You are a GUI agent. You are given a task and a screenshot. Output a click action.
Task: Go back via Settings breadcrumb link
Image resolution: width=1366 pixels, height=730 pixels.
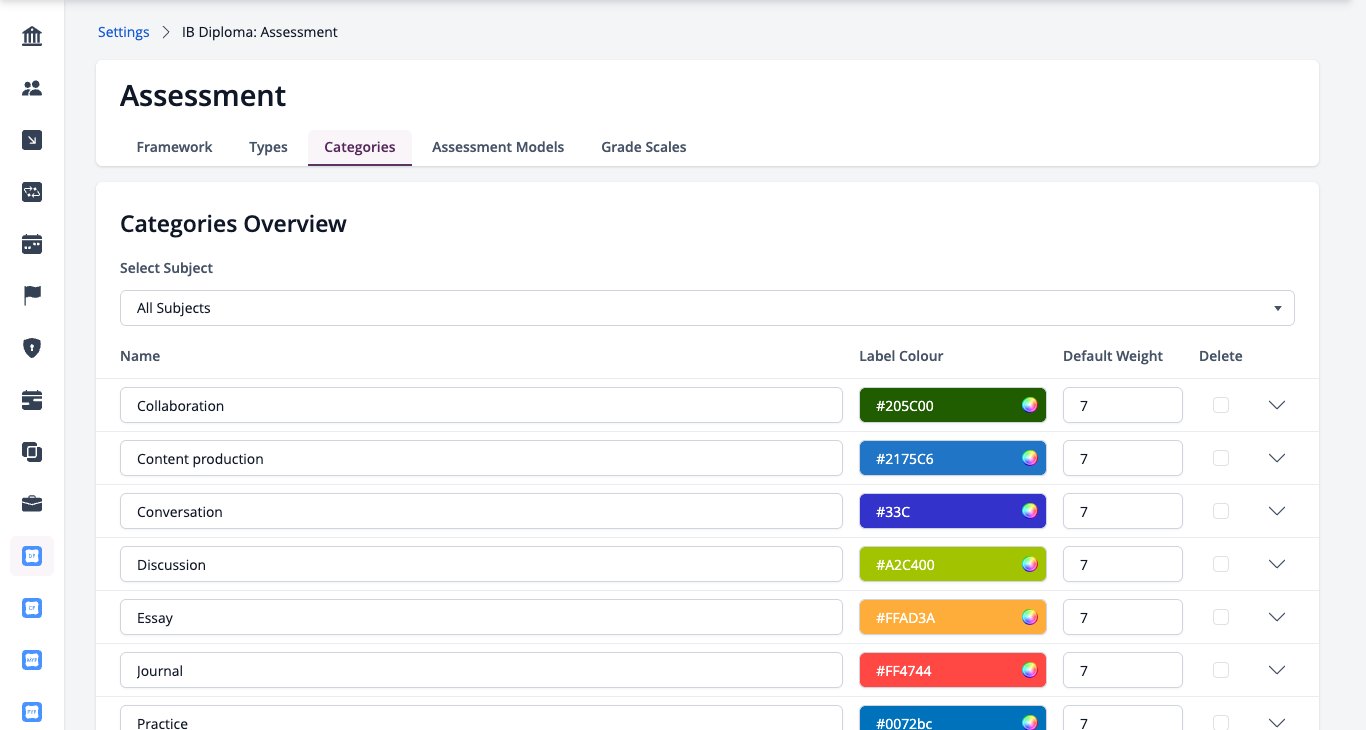pos(124,32)
